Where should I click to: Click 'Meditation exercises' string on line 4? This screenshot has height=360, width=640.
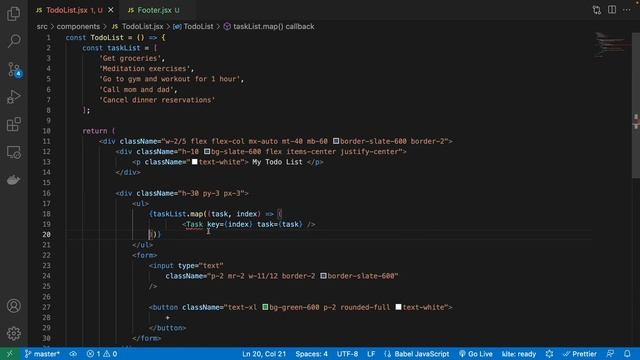coord(145,69)
